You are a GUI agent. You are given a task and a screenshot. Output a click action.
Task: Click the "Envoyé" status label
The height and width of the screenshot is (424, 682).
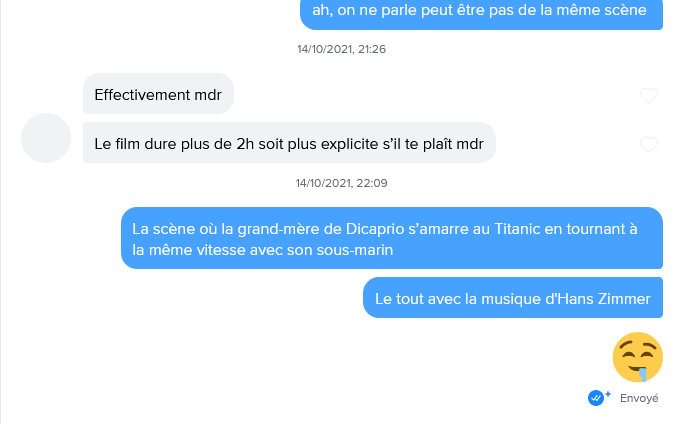(x=639, y=398)
